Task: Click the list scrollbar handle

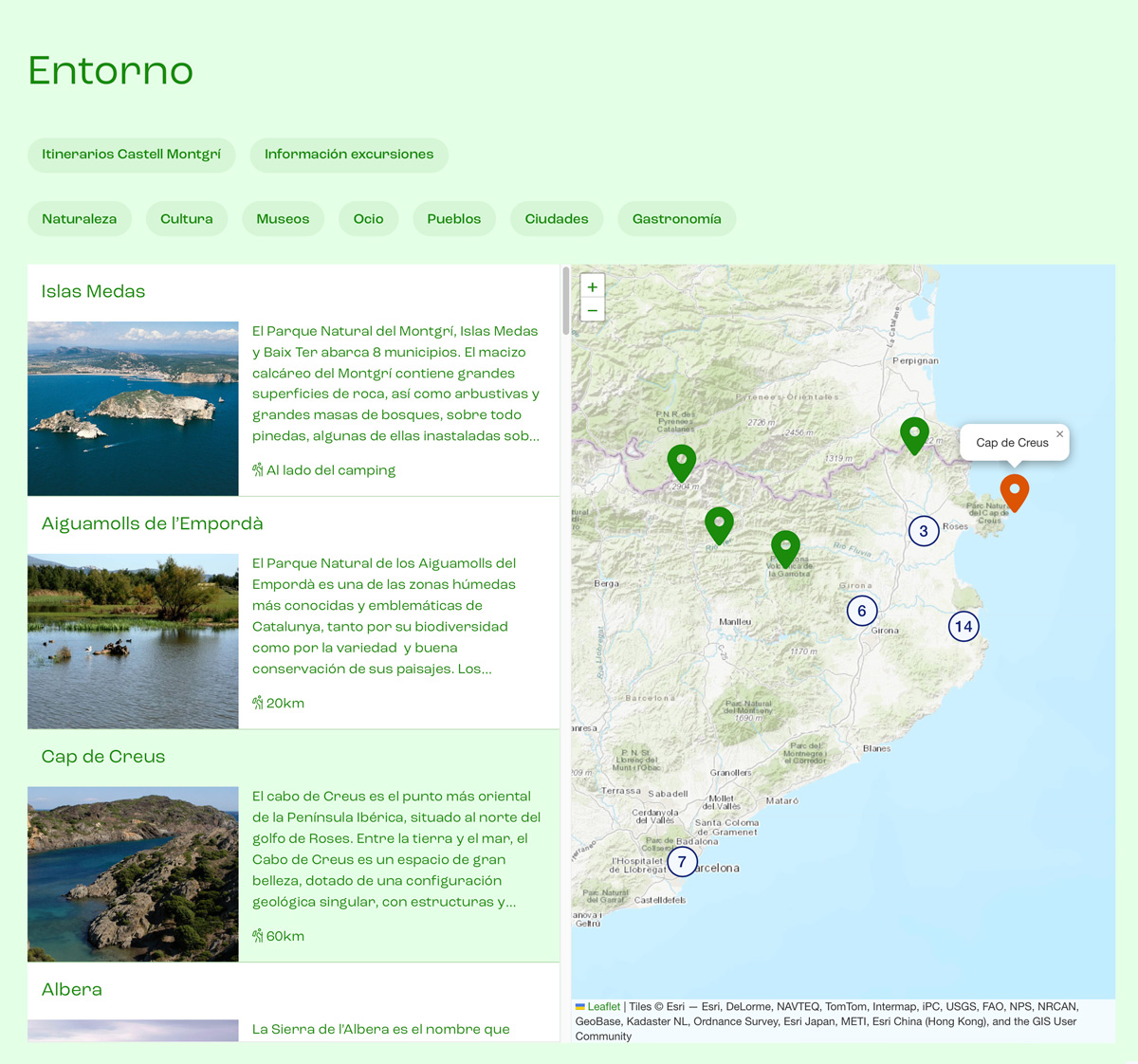Action: click(566, 301)
